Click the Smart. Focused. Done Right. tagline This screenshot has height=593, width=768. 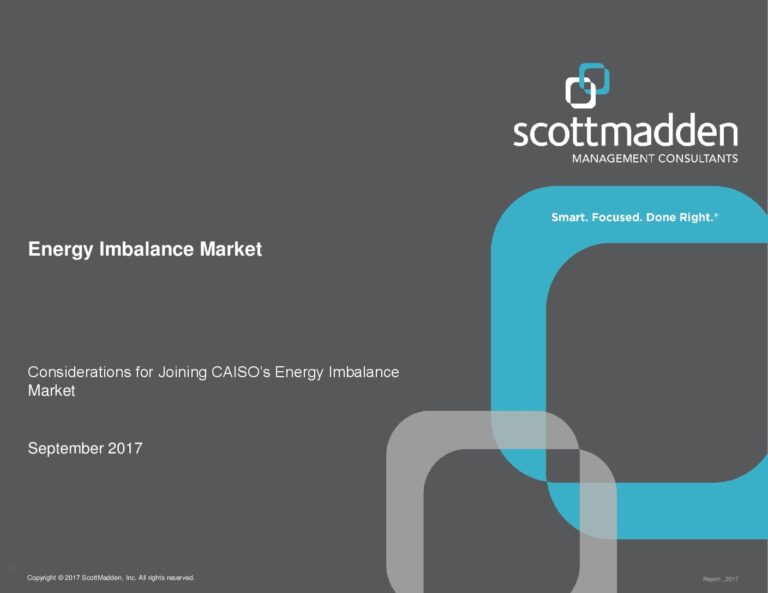coord(633,217)
